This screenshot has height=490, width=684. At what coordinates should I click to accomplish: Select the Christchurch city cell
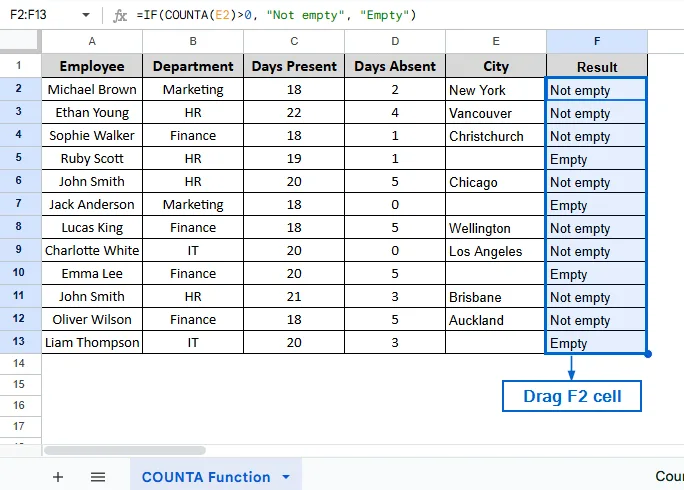pos(496,136)
